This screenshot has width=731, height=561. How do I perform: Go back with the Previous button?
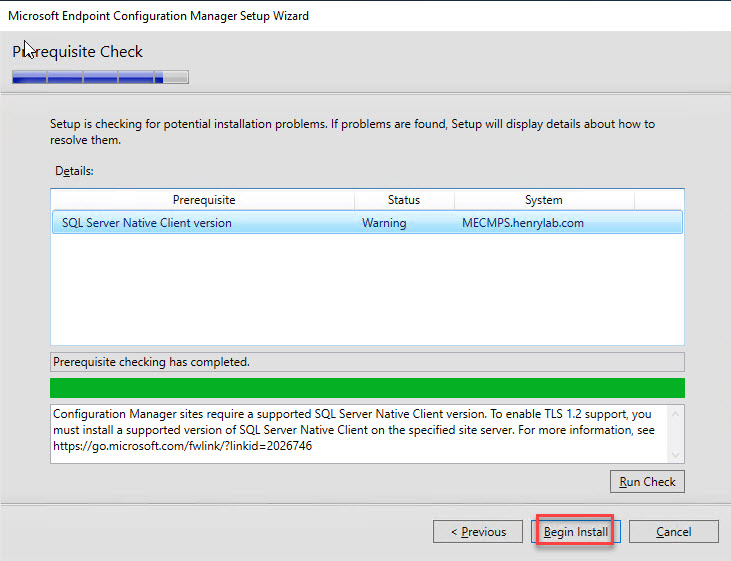[478, 532]
